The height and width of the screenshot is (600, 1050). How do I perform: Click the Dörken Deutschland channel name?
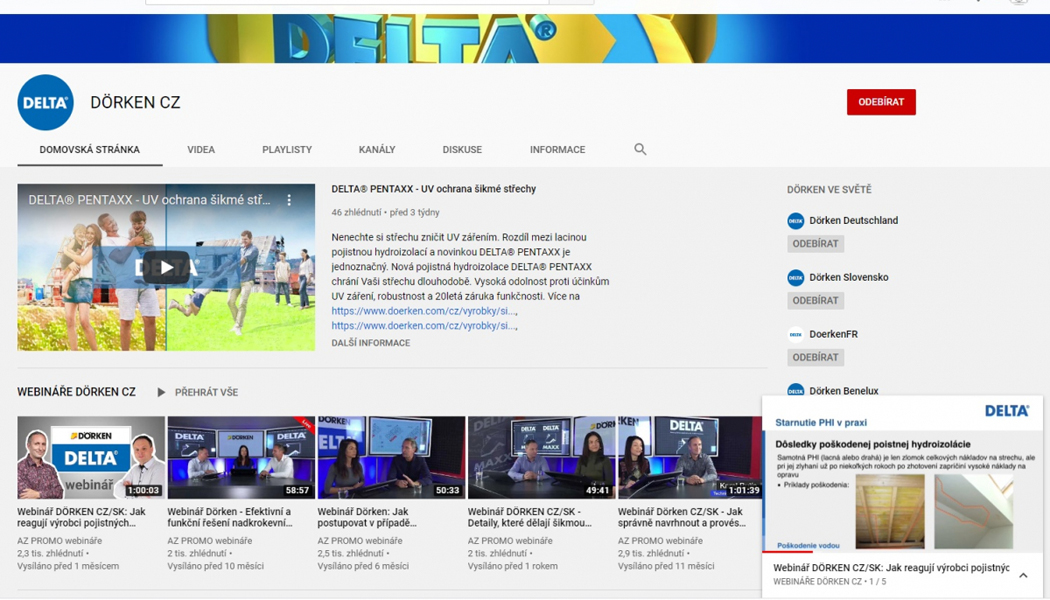(x=853, y=220)
